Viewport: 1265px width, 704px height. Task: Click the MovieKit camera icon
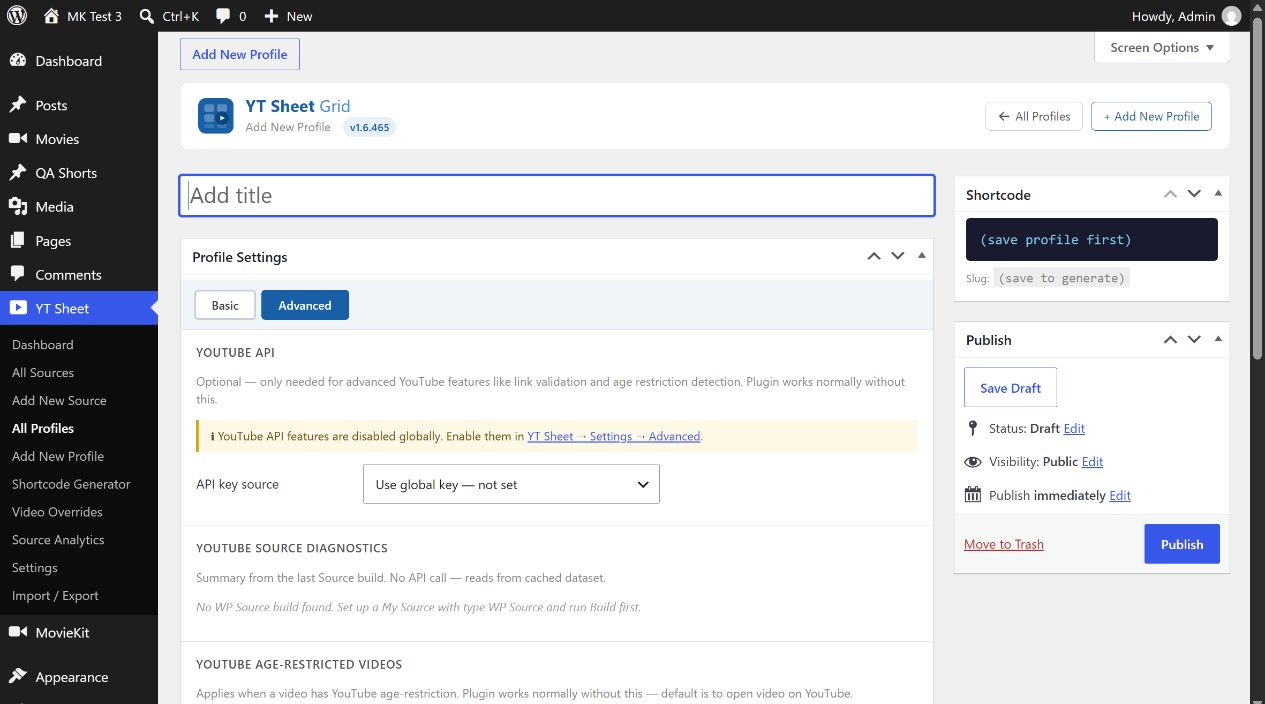[17, 632]
